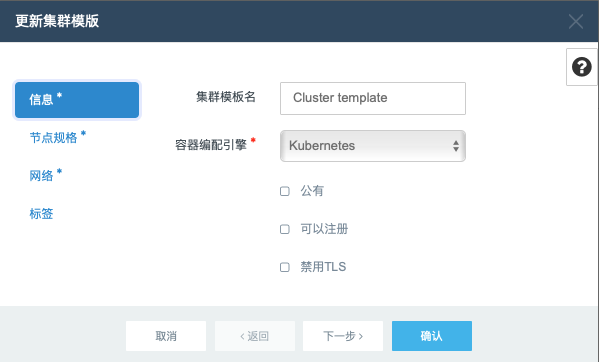Open the help question mark icon

tap(581, 67)
